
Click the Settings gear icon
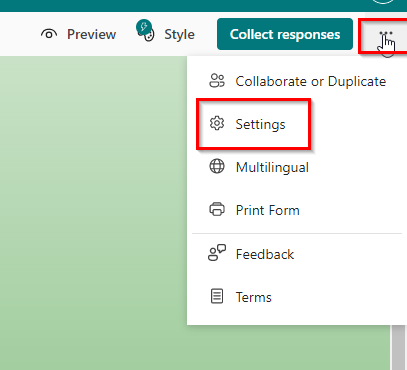217,124
